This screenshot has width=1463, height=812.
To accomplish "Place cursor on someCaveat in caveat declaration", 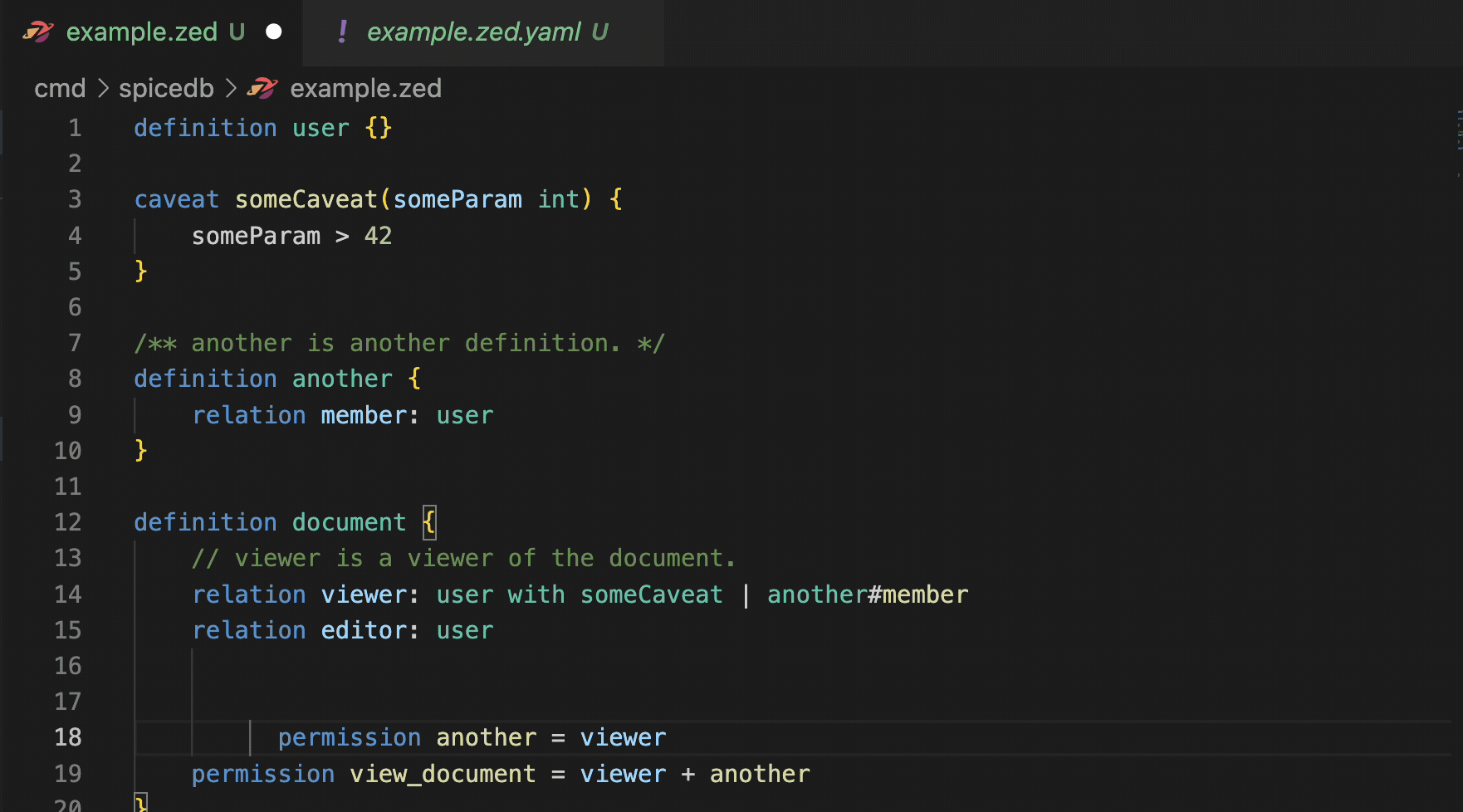I will point(306,199).
